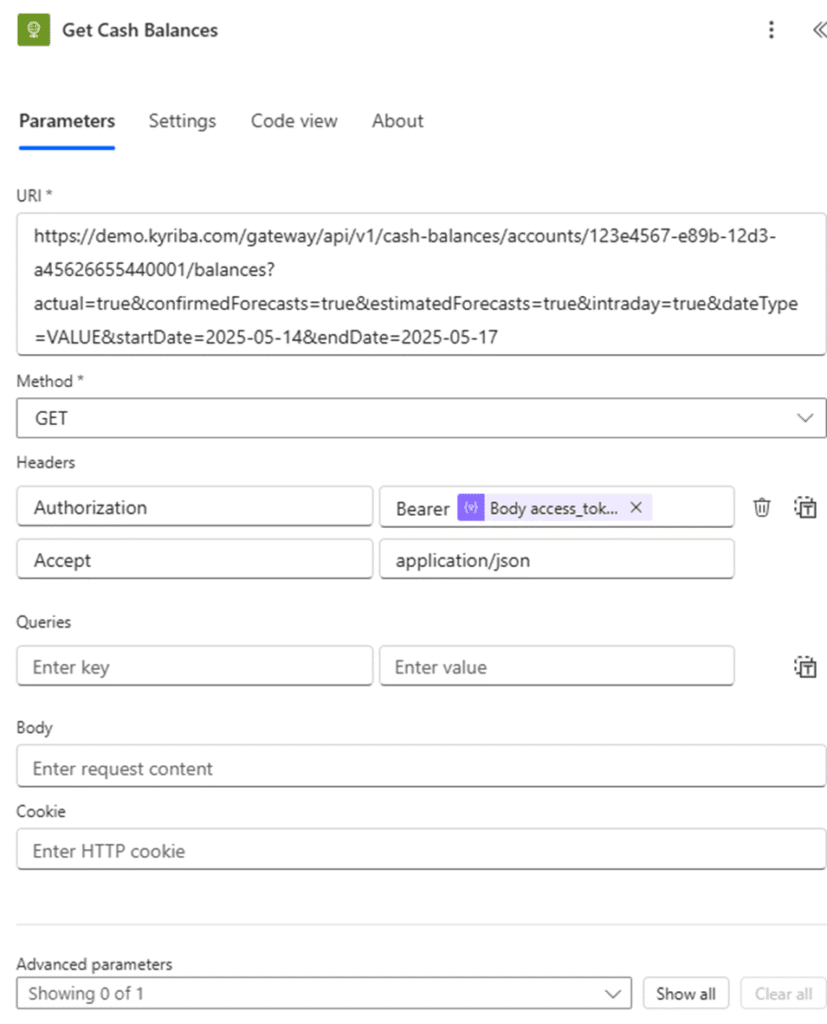The height and width of the screenshot is (1024, 827).
Task: Switch Queries to text mode icon
Action: (806, 667)
